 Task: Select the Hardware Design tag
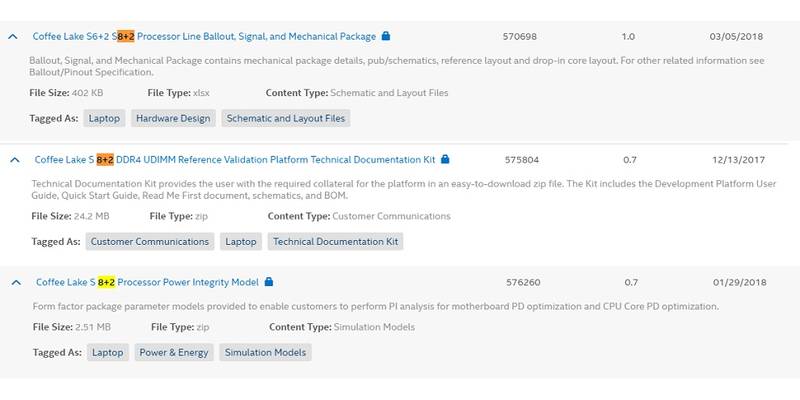(173, 118)
